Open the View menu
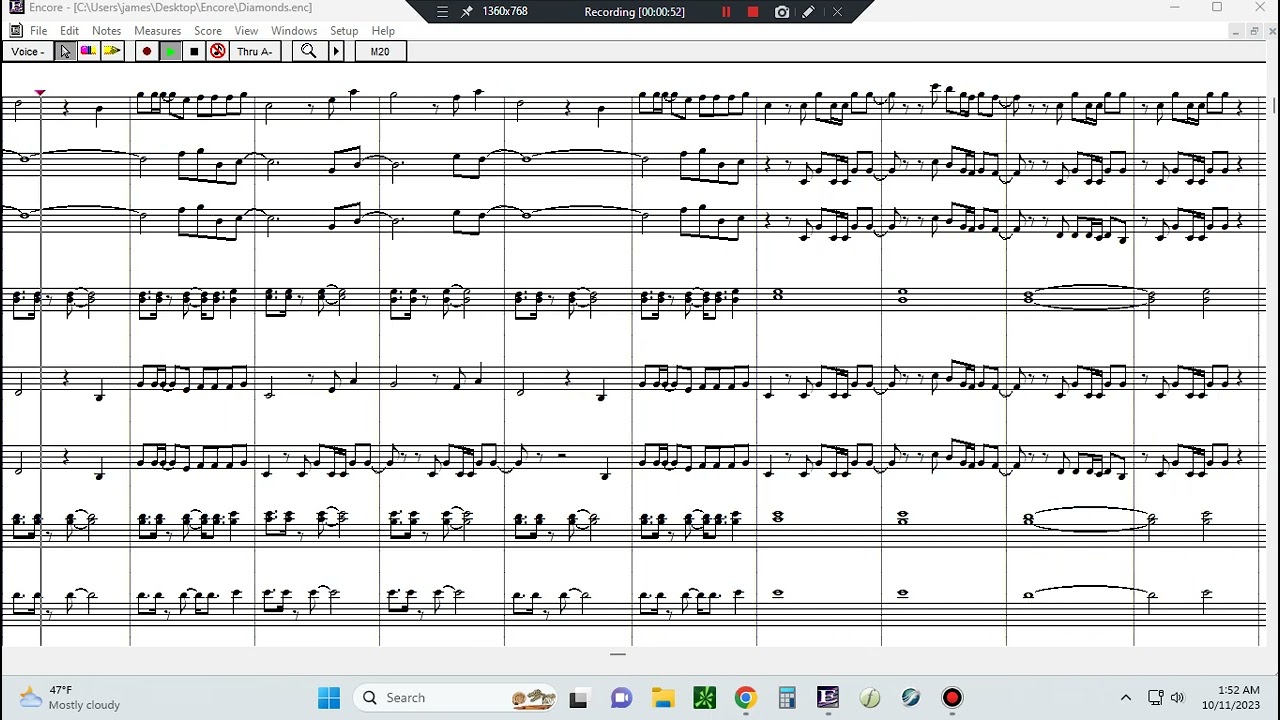Viewport: 1280px width, 720px height. tap(246, 31)
